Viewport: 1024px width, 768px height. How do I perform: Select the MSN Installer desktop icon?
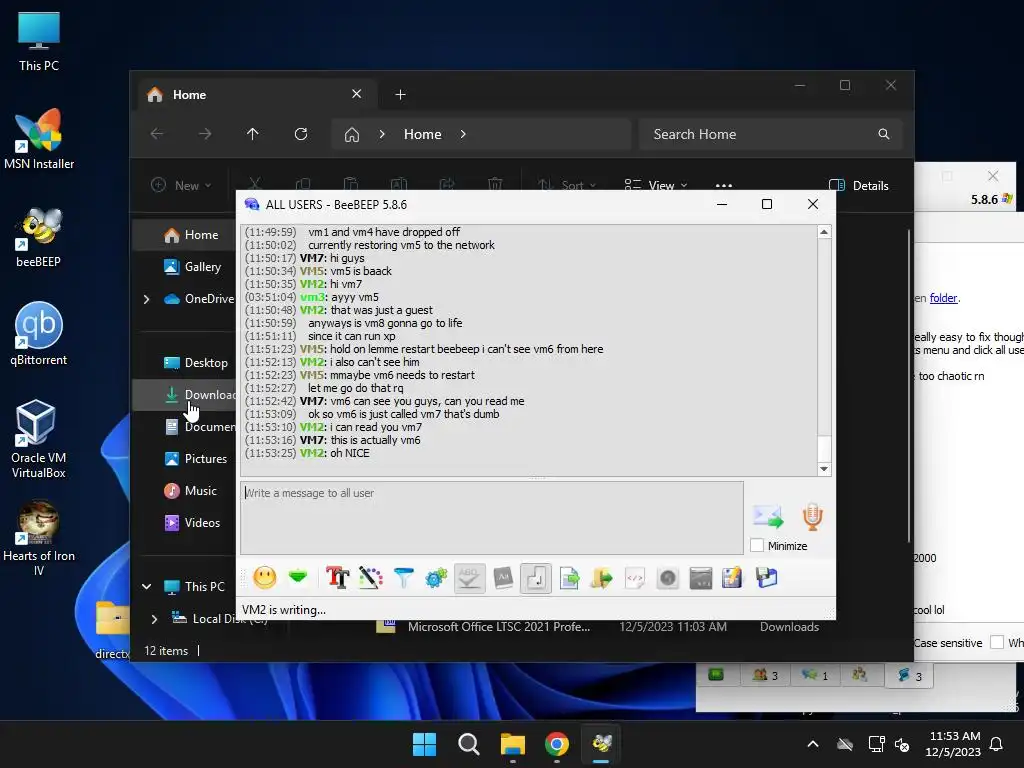(x=39, y=139)
